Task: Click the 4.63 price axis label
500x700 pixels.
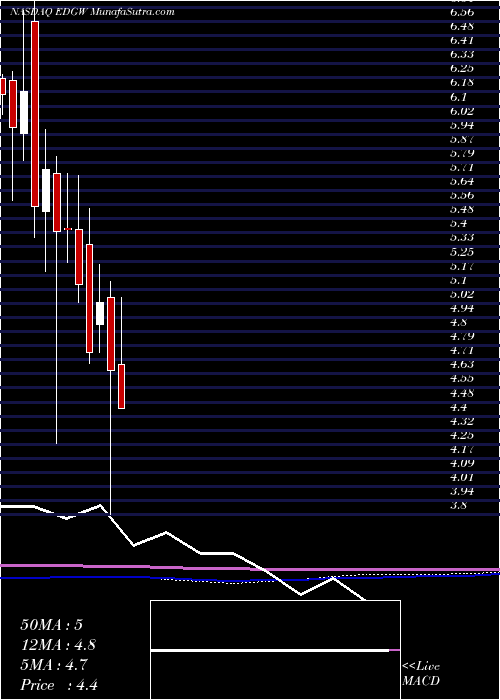Action: click(462, 364)
